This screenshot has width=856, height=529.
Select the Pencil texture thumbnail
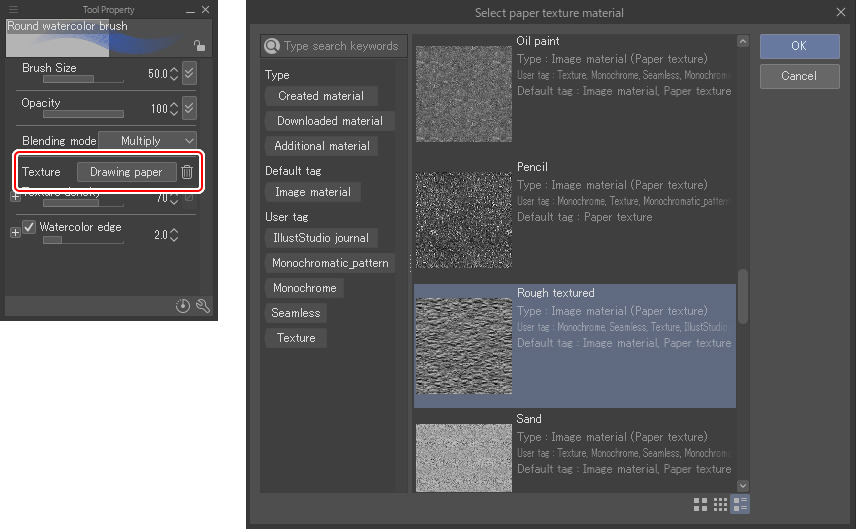click(463, 219)
